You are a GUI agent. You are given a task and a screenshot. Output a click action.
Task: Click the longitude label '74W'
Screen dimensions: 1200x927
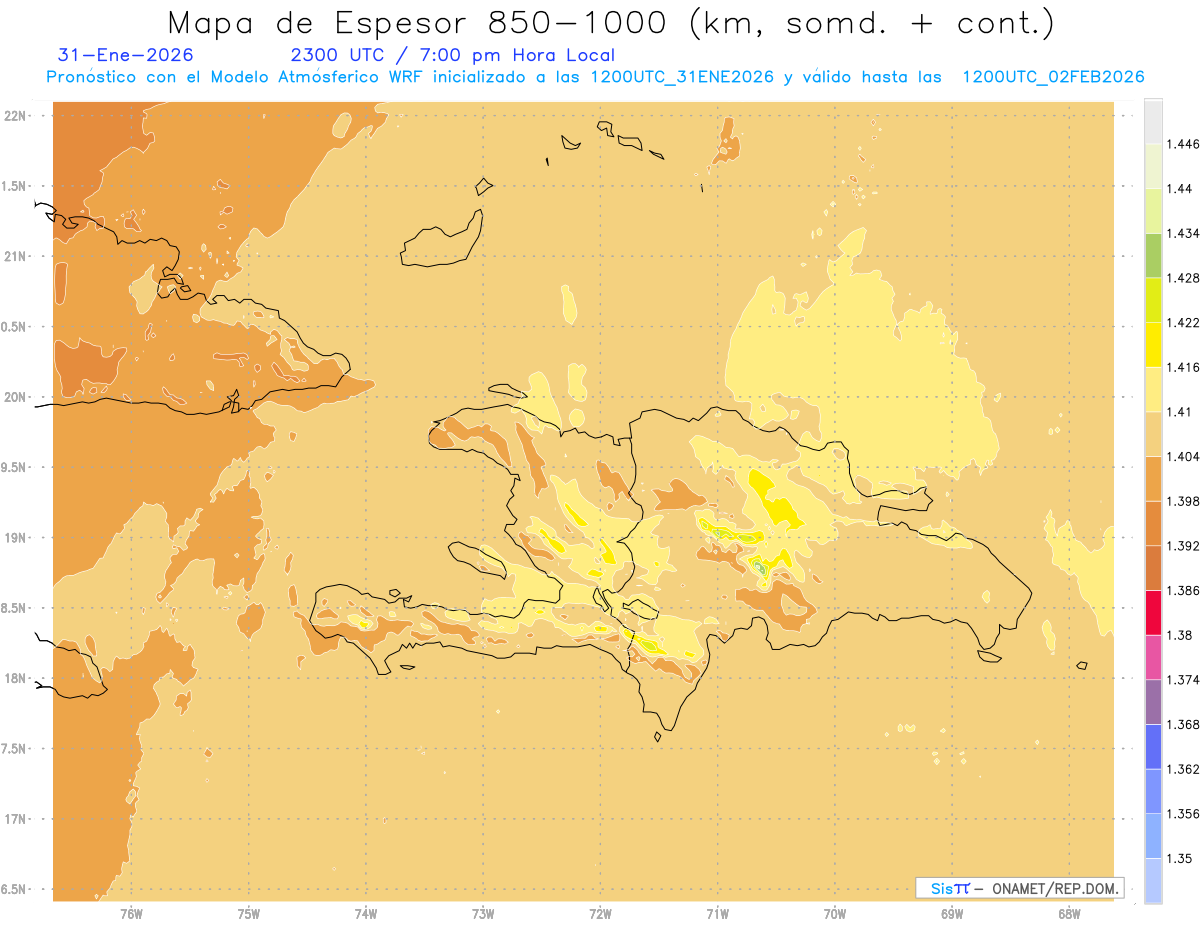tap(366, 914)
